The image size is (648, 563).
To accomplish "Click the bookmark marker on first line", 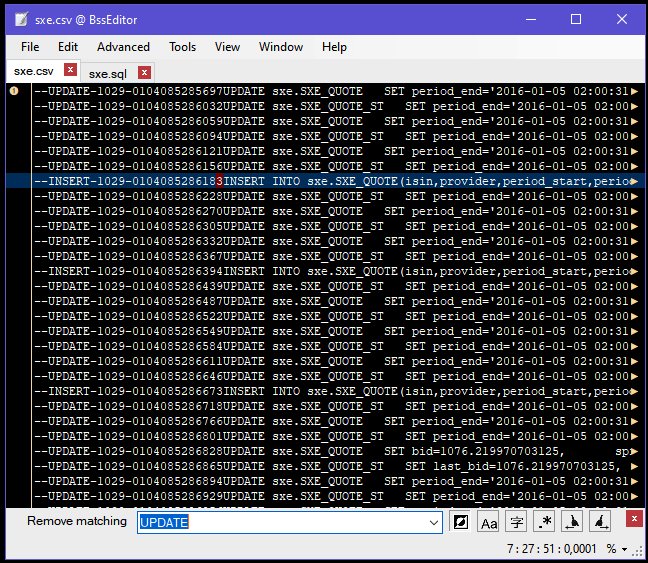I will tap(14, 91).
